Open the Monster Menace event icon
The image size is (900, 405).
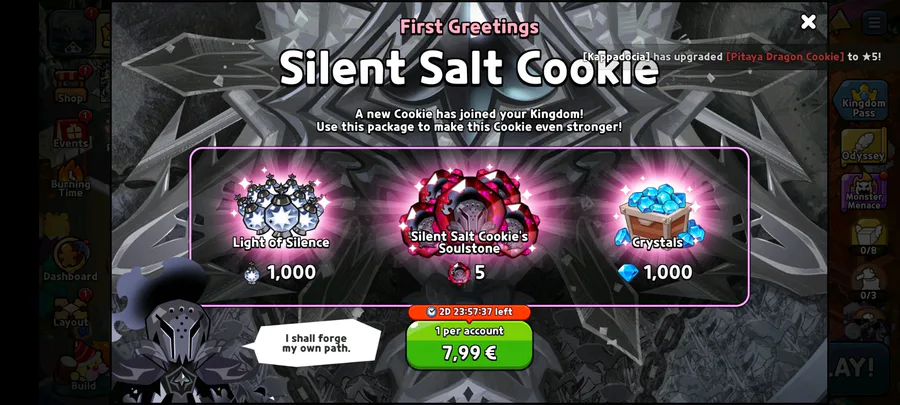(x=863, y=192)
